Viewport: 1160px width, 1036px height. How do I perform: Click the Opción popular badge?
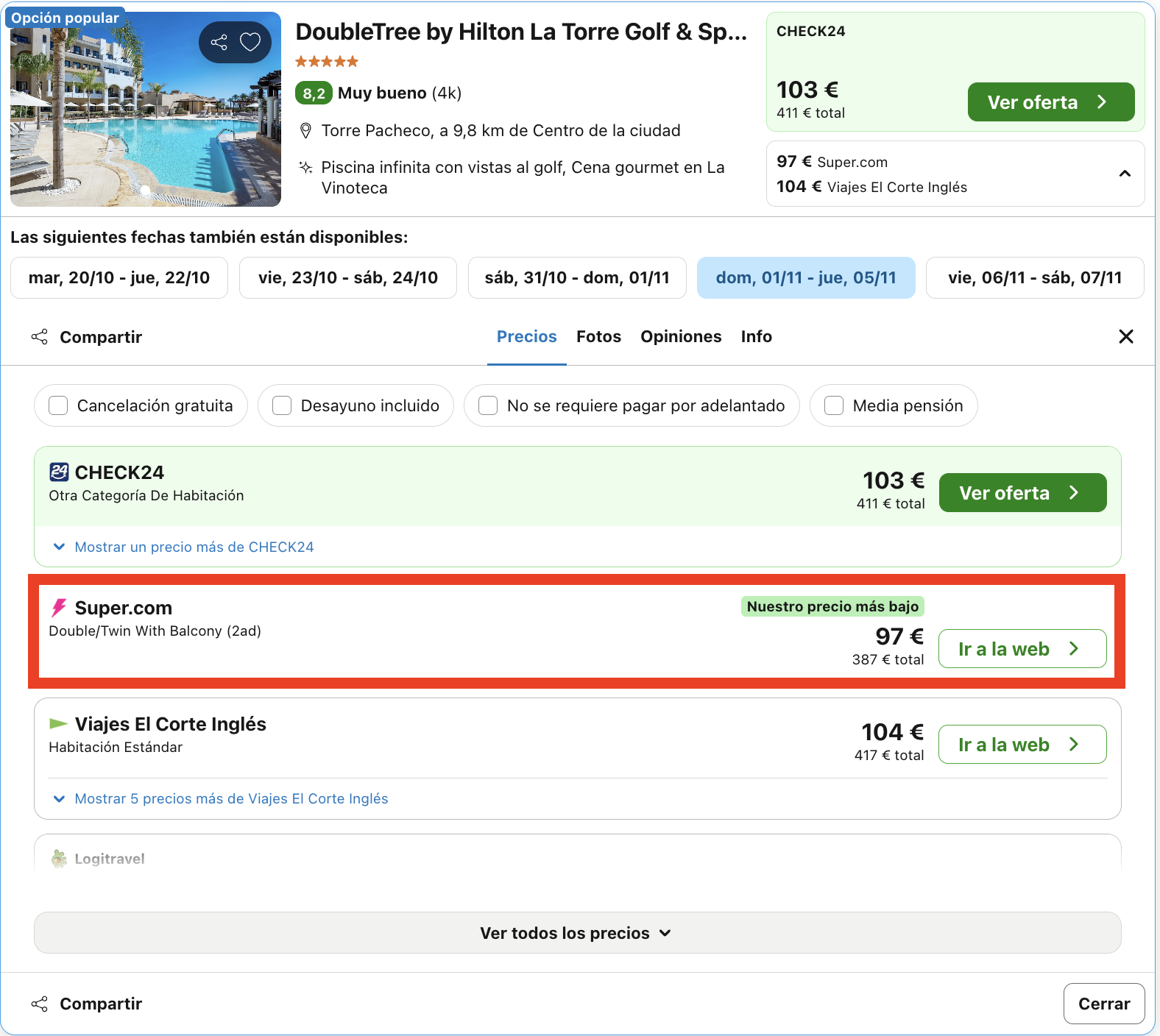point(65,18)
